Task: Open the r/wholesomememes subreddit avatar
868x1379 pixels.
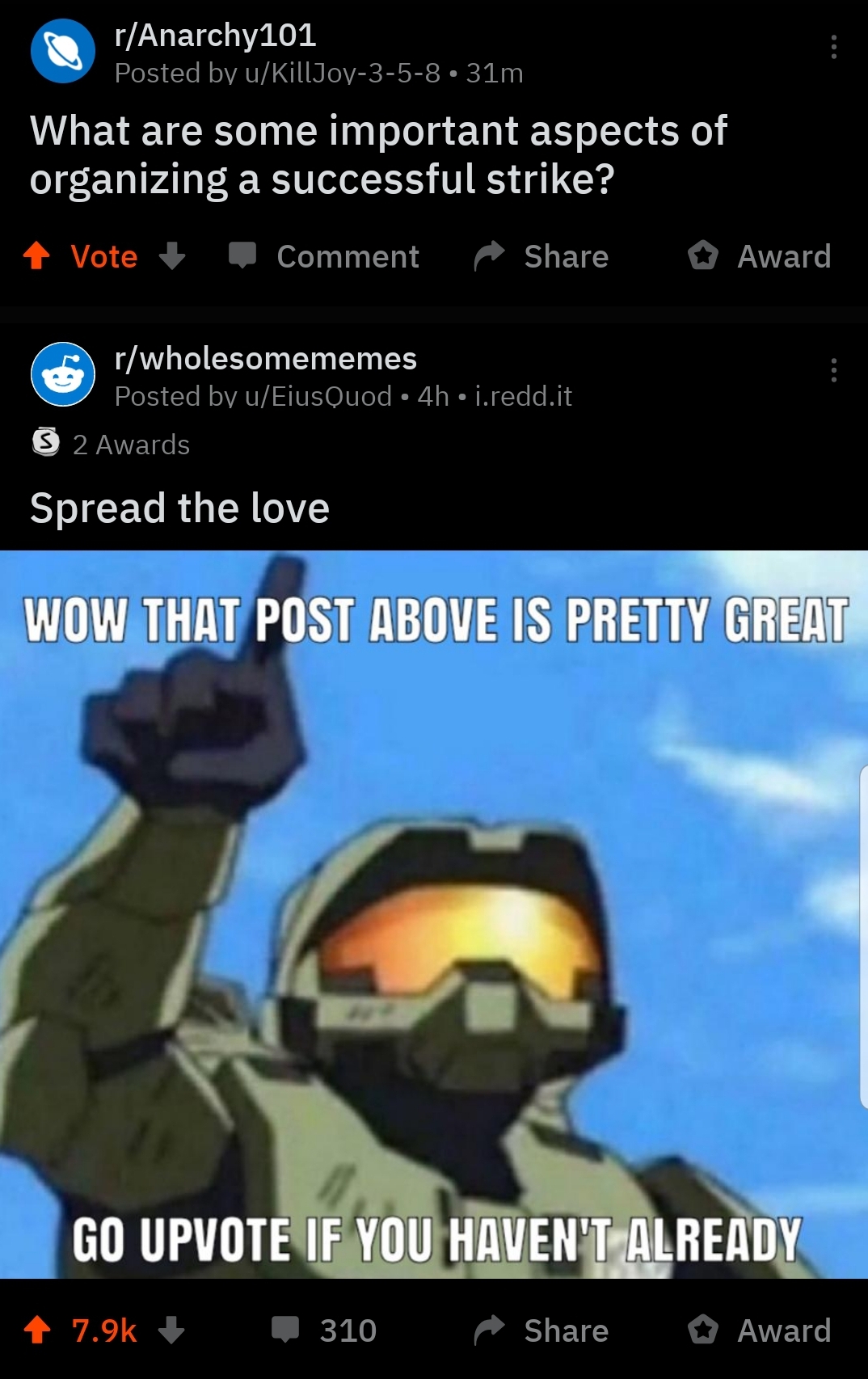Action: 63,374
